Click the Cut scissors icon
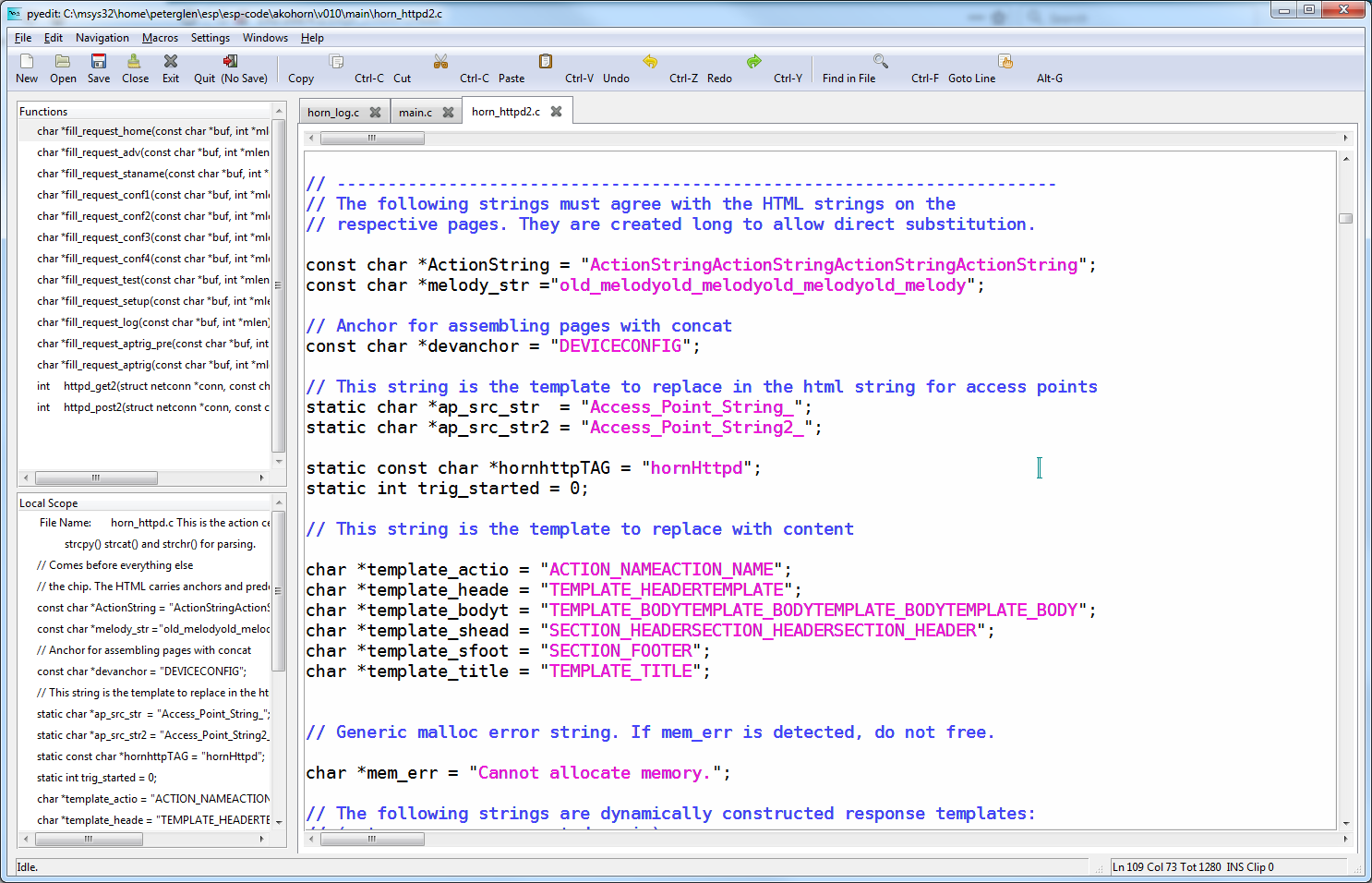The image size is (1372, 883). click(x=440, y=62)
